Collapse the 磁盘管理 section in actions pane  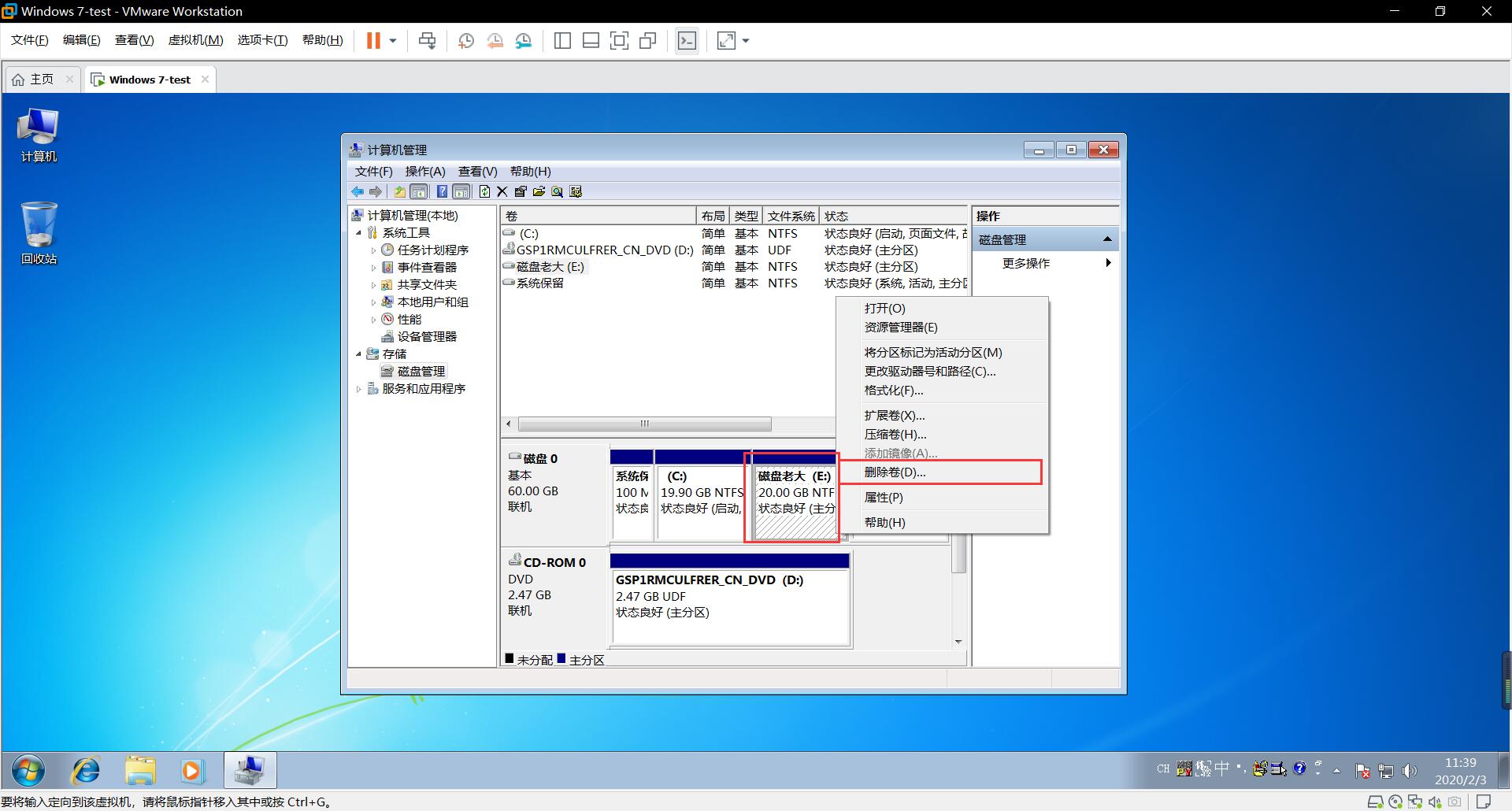pyautogui.click(x=1107, y=239)
